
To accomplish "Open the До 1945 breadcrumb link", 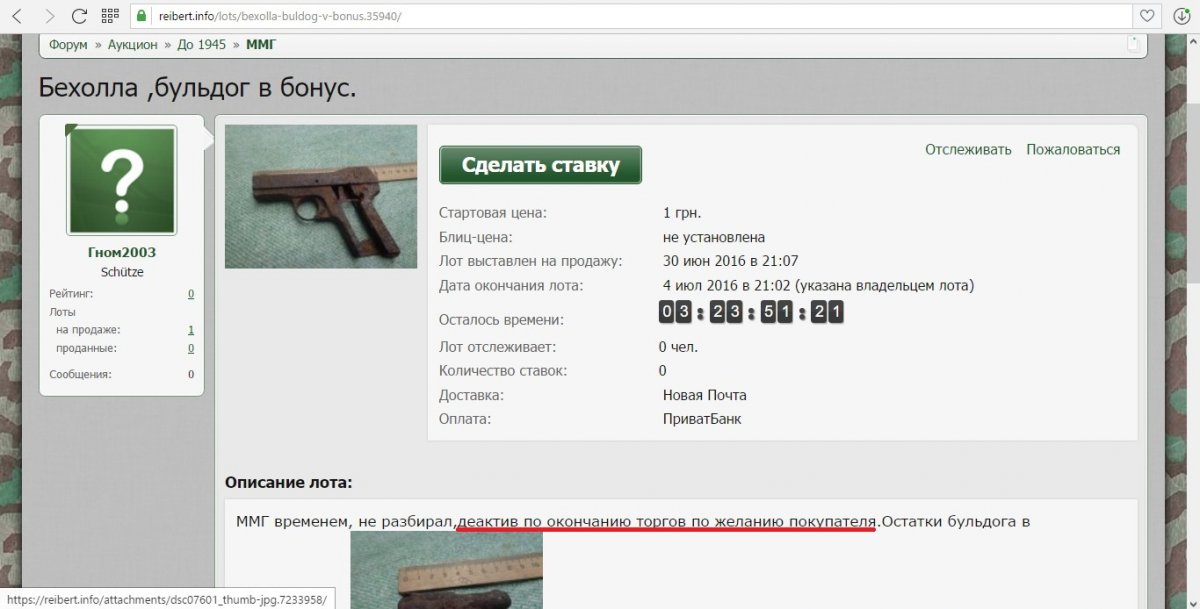I will 201,45.
